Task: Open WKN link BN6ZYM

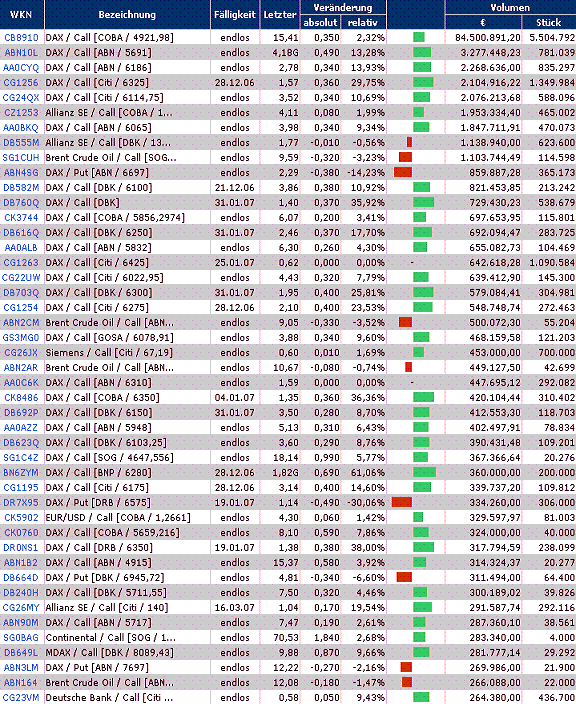Action: tap(21, 472)
